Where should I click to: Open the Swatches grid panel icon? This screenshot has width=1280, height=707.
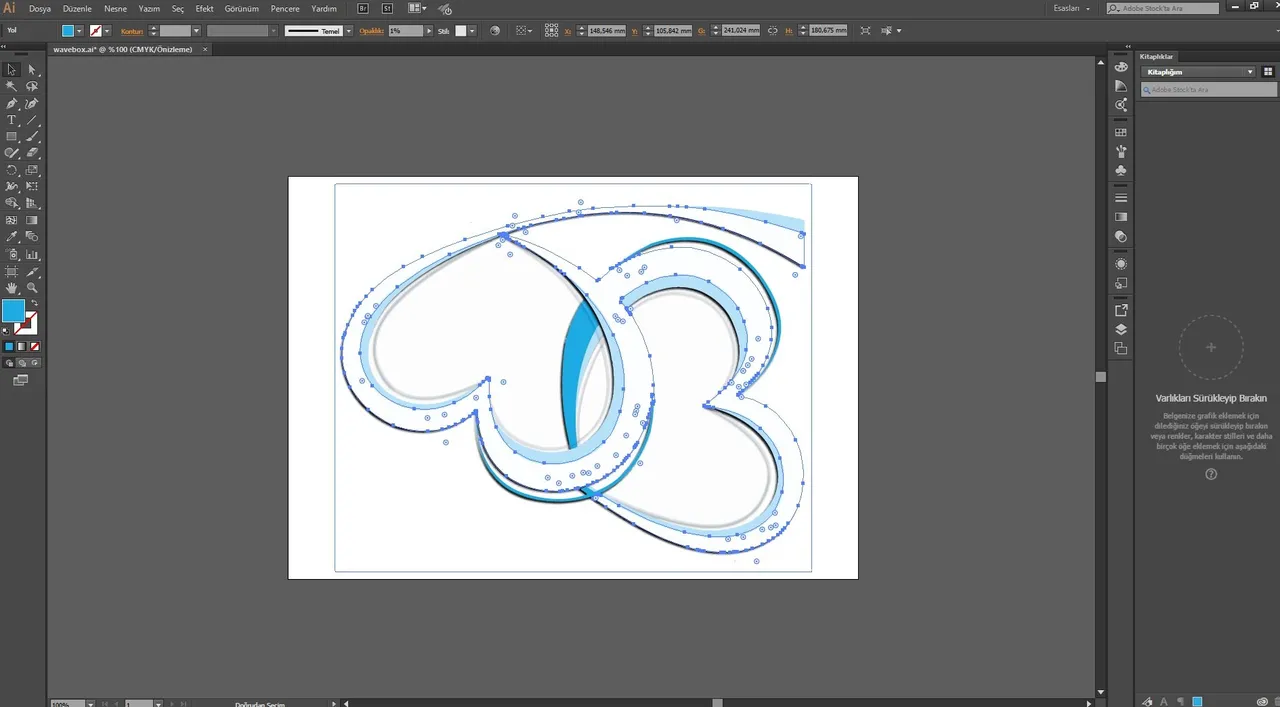[x=1121, y=132]
